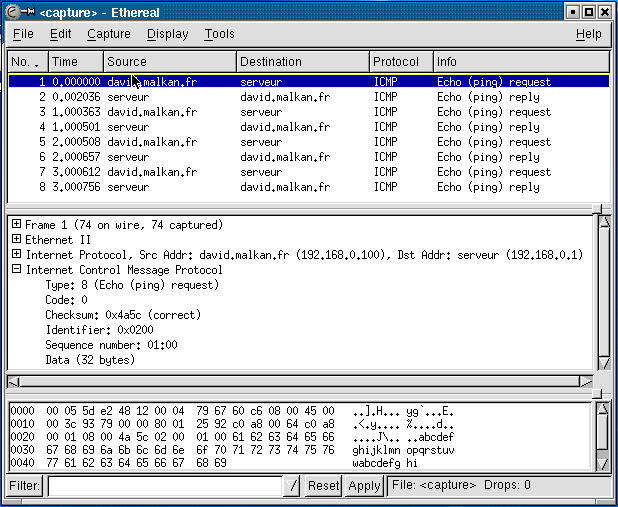Select the Sequence number: 01:00 field
618x507 pixels.
click(x=111, y=345)
